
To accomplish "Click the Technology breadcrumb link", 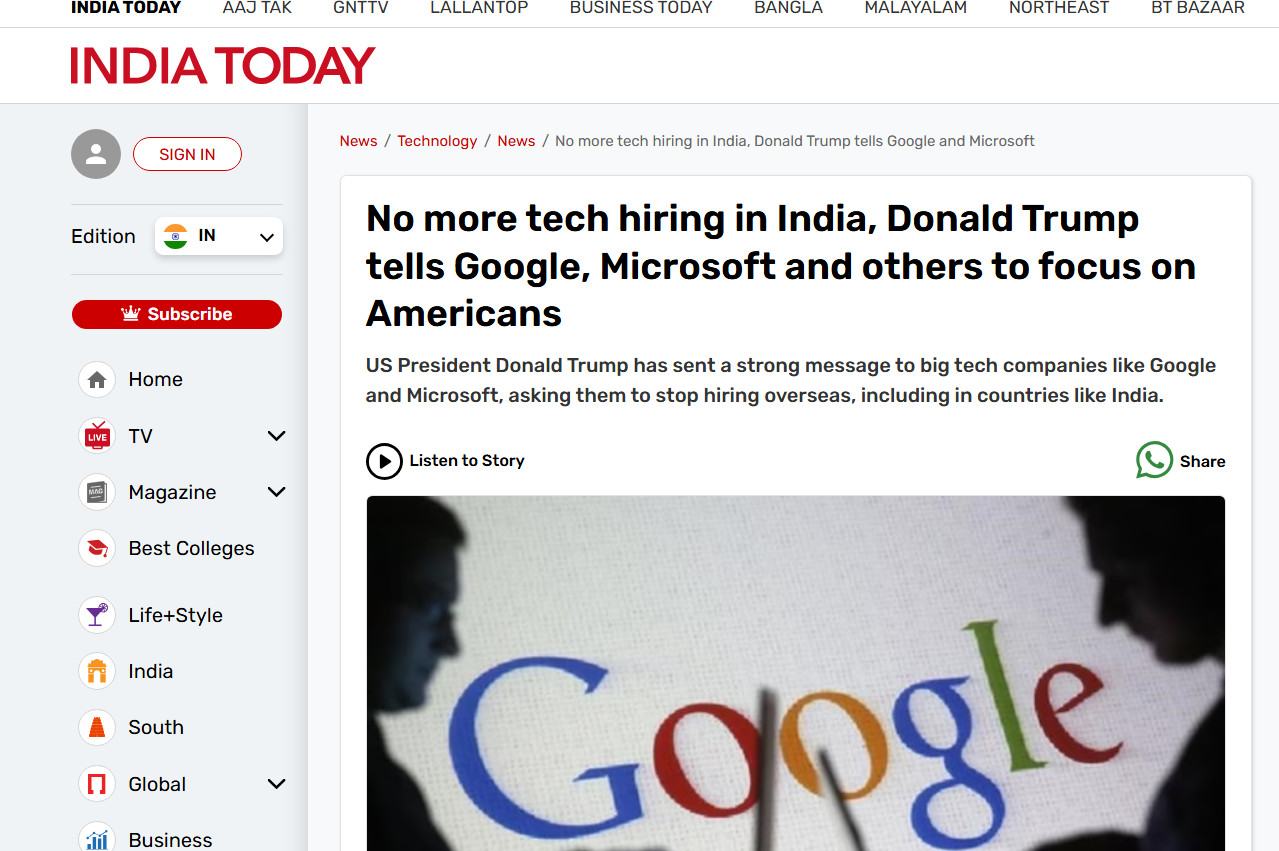I will 437,141.
